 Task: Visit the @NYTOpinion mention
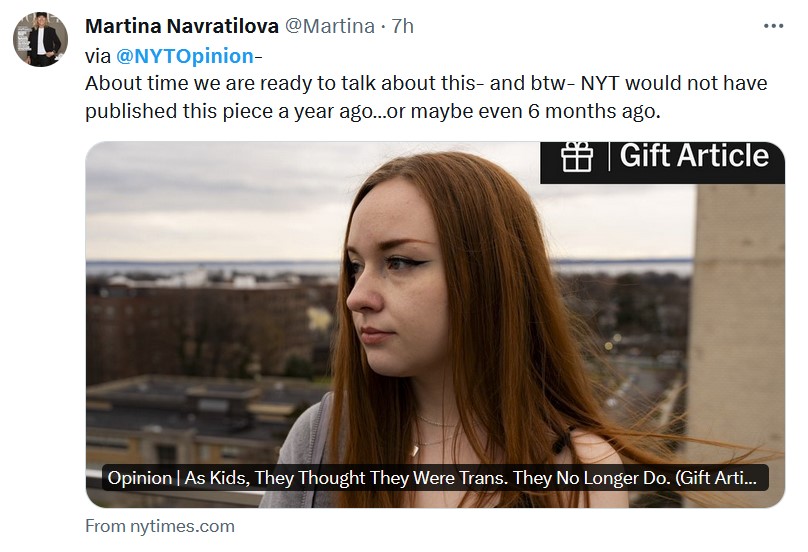185,55
